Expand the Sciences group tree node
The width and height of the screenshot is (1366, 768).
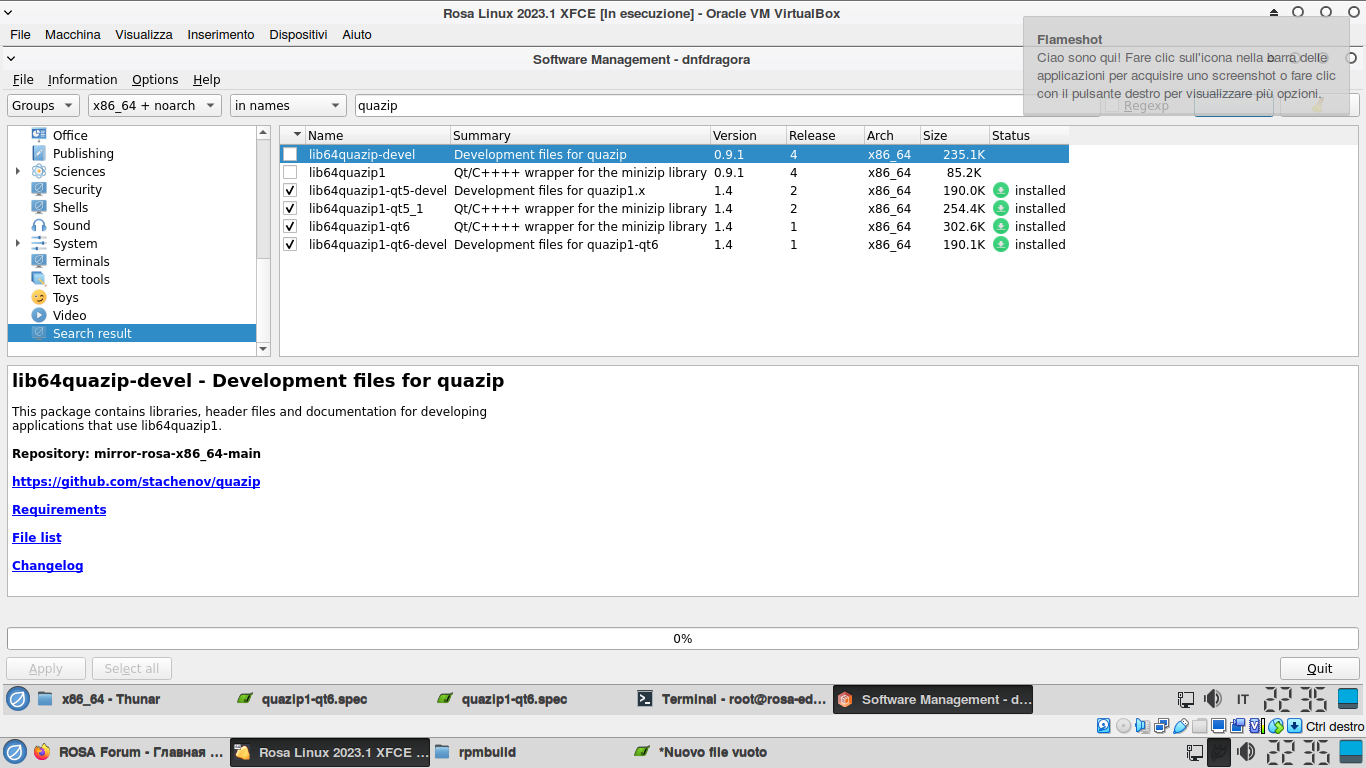point(18,171)
